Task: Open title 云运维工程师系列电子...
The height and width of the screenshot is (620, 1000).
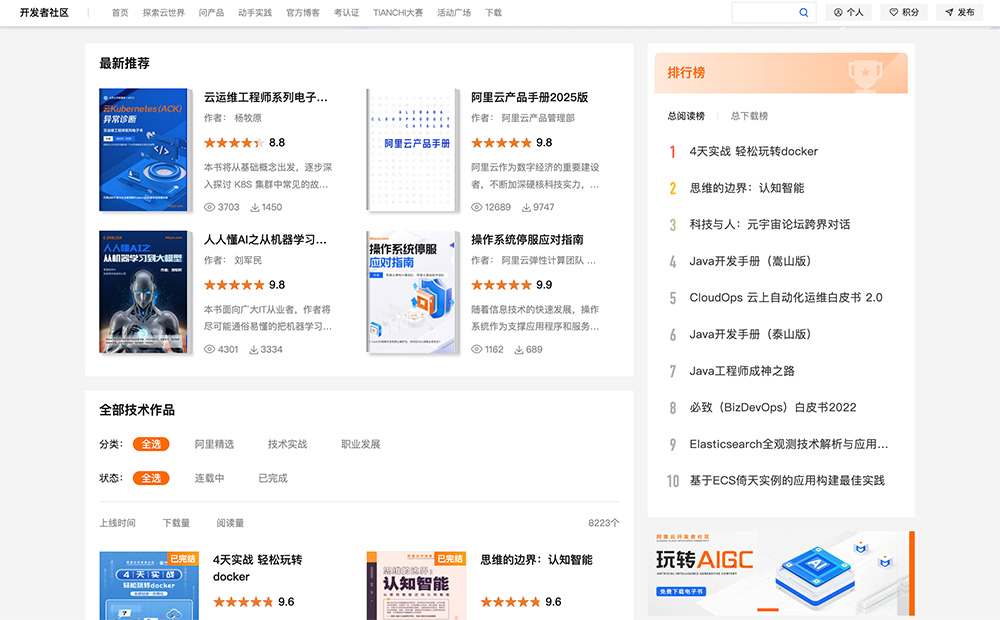Action: (265, 97)
